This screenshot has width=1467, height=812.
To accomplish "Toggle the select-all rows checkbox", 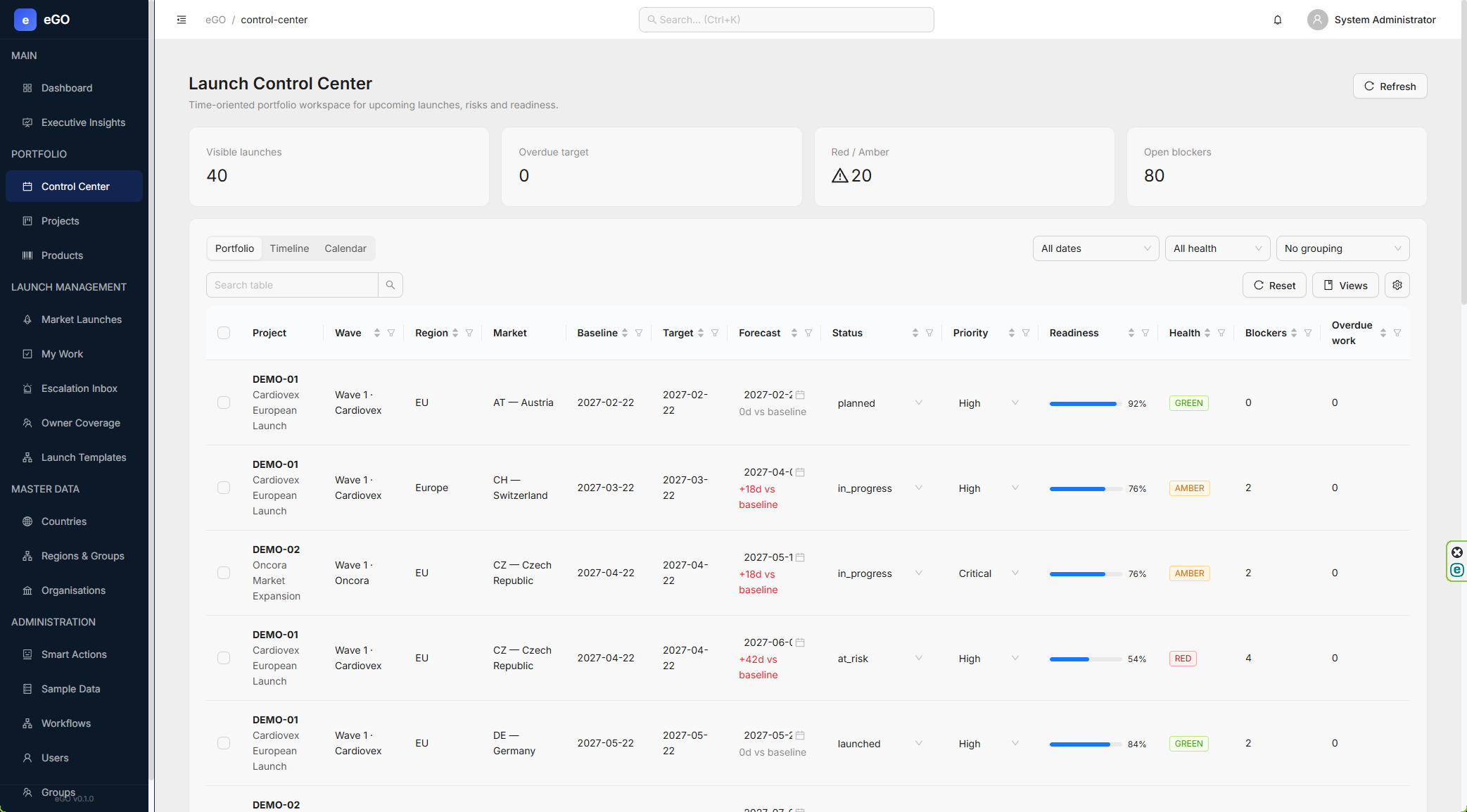I will [x=224, y=333].
